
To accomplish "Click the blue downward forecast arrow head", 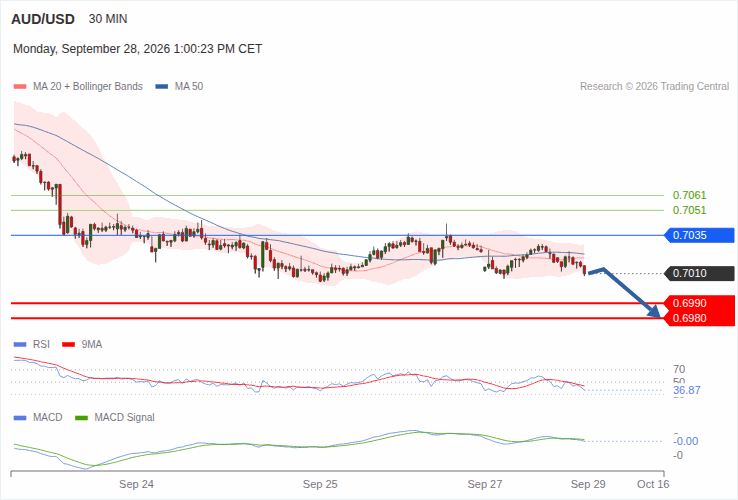I will [x=655, y=311].
